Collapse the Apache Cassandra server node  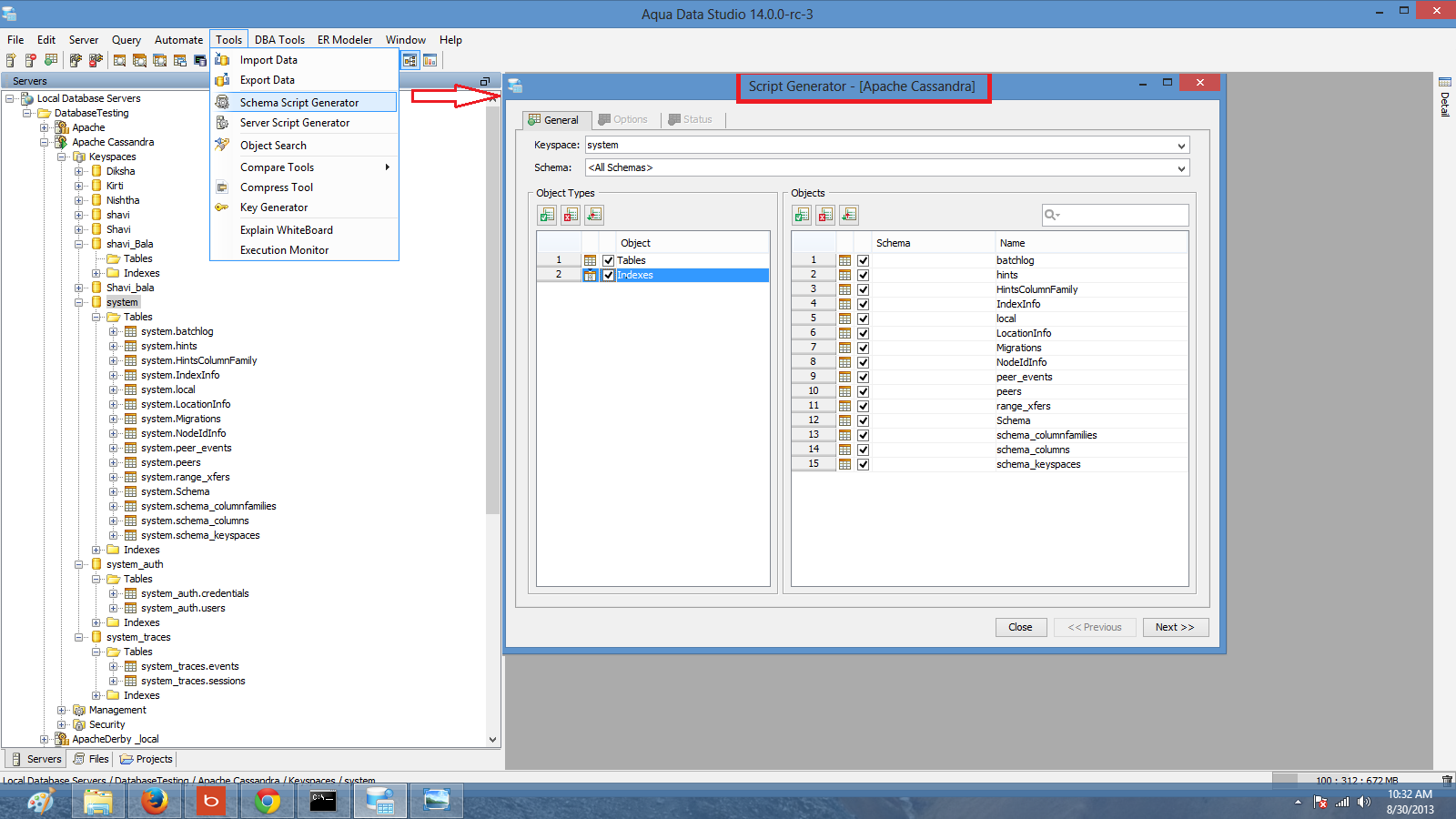pyautogui.click(x=45, y=142)
